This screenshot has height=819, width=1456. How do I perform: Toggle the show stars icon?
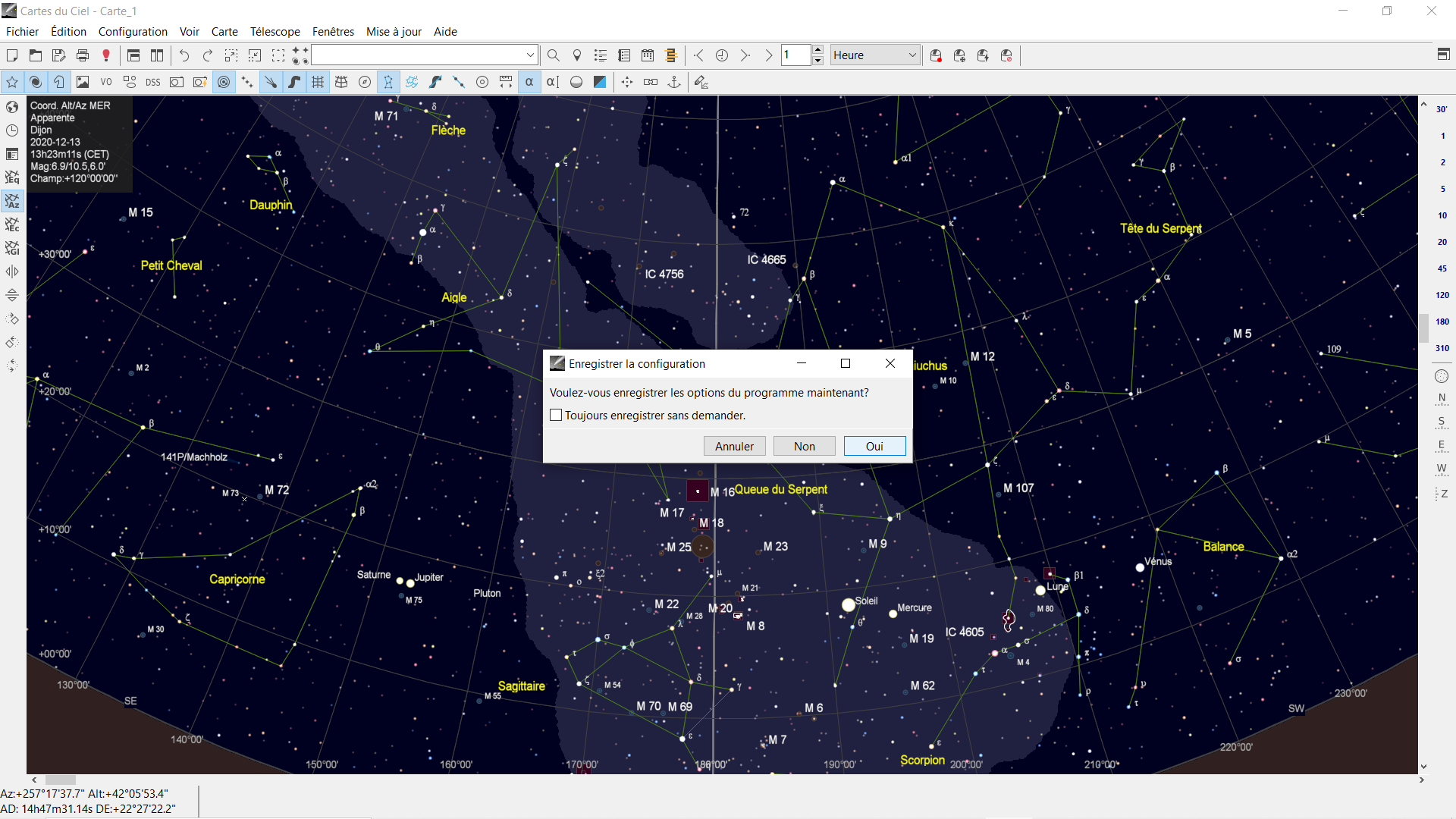tap(12, 82)
